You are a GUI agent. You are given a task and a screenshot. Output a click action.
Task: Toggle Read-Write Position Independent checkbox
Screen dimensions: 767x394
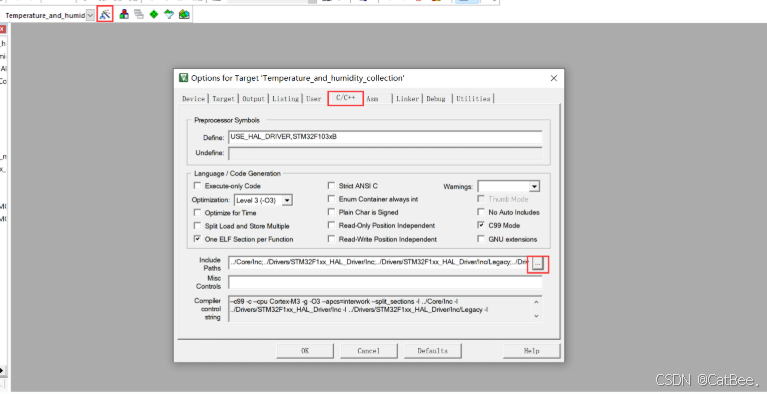(x=332, y=239)
